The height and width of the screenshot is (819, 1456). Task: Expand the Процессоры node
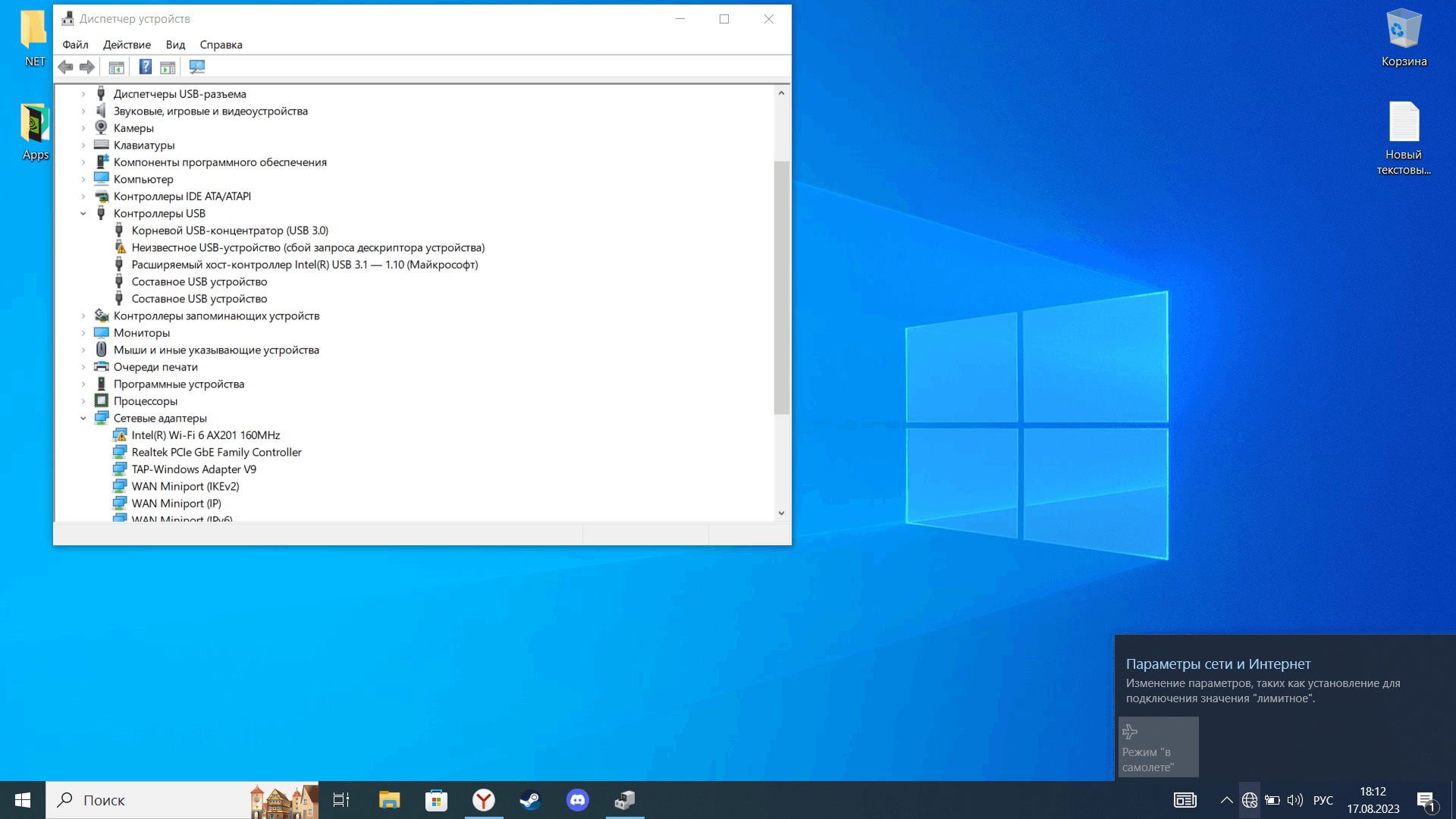tap(83, 401)
